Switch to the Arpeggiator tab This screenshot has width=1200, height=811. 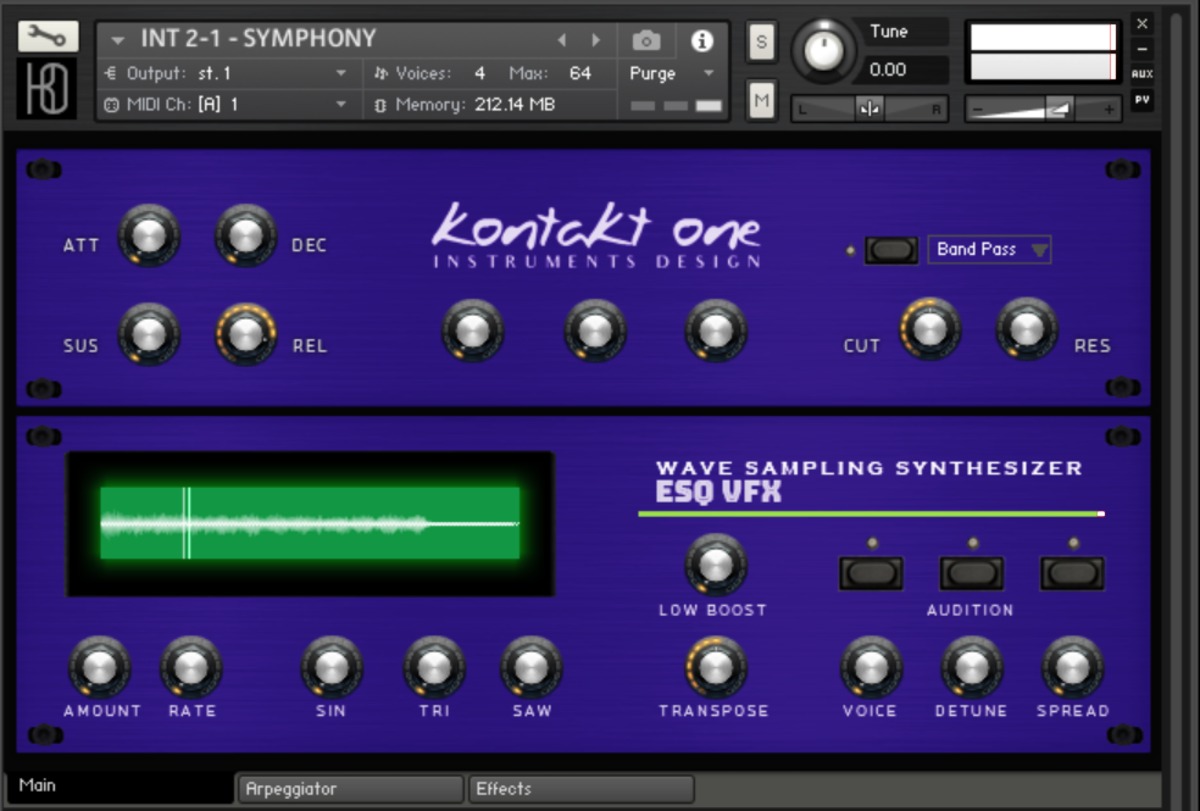tap(351, 789)
